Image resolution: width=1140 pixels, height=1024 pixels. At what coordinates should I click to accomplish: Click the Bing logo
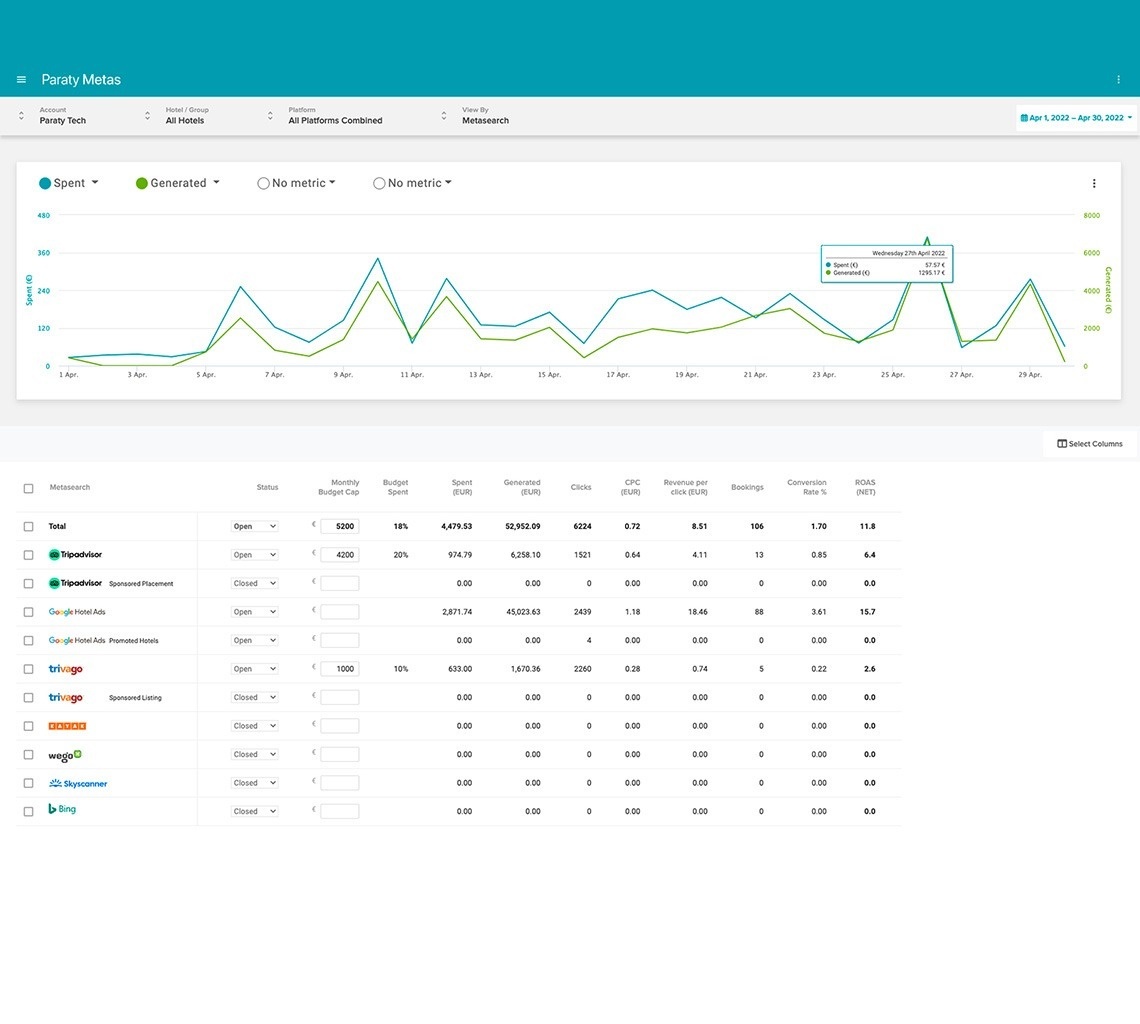[62, 810]
